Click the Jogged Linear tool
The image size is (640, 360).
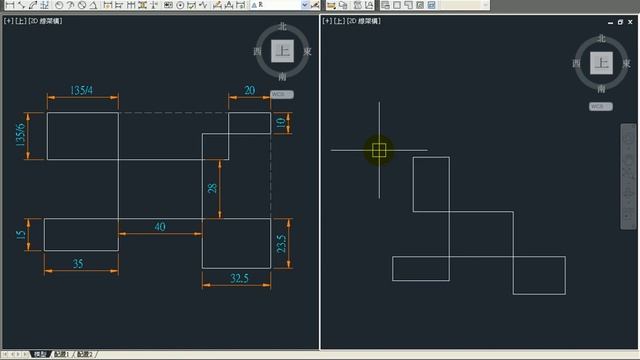[203, 5]
